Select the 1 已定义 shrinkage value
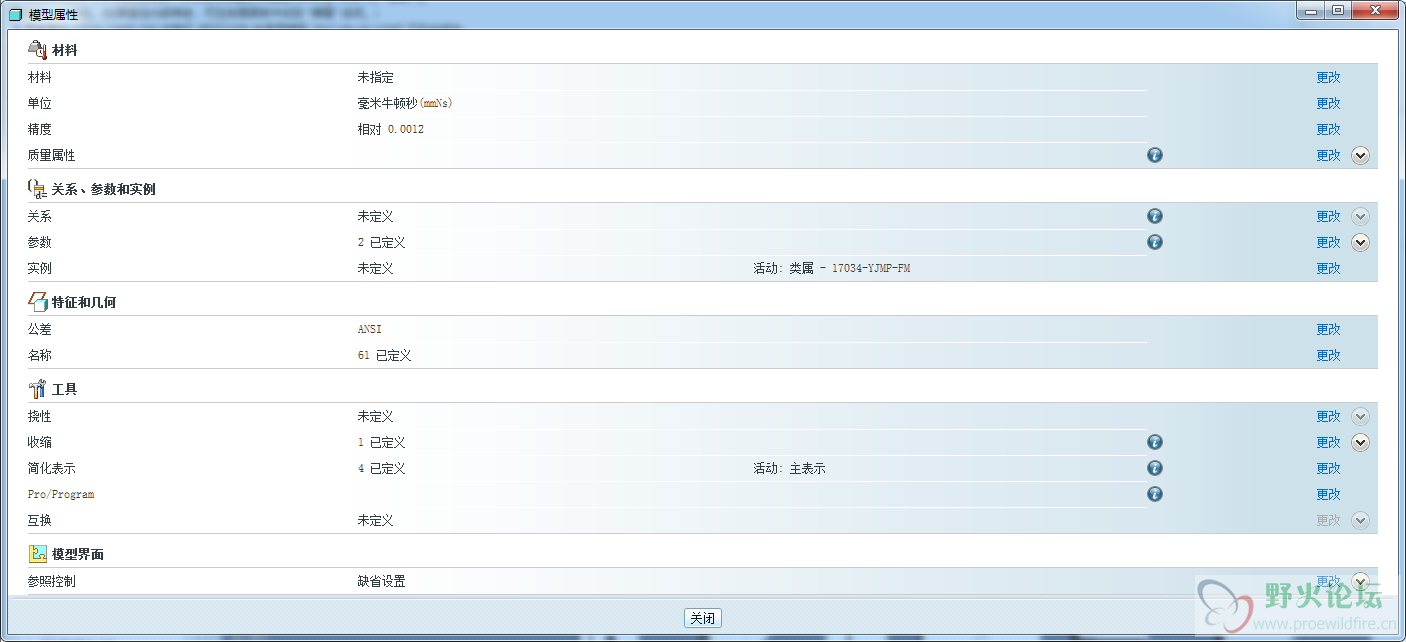 click(381, 442)
